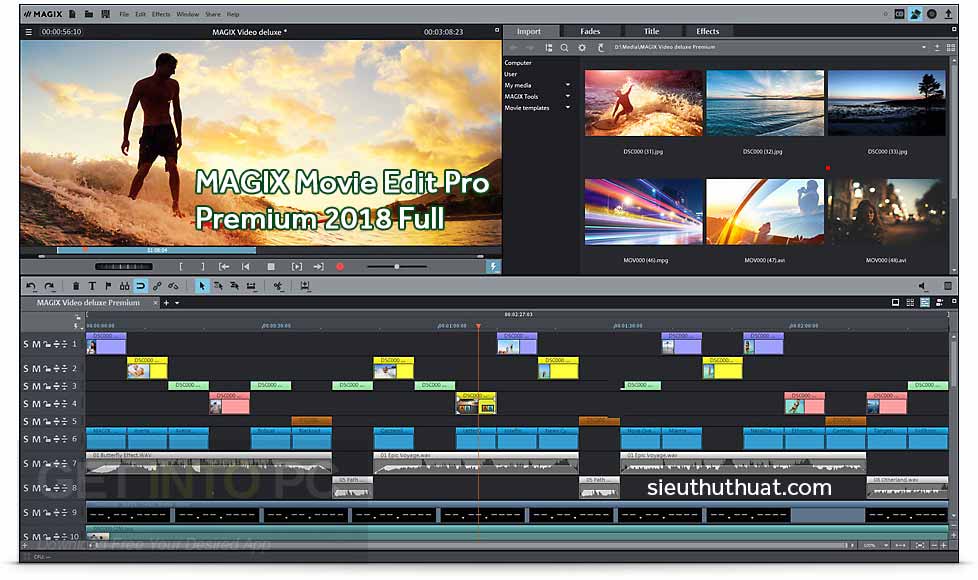The height and width of the screenshot is (580, 978).
Task: Click the binoculars icon in timeline toolbar
Action: [x=124, y=286]
